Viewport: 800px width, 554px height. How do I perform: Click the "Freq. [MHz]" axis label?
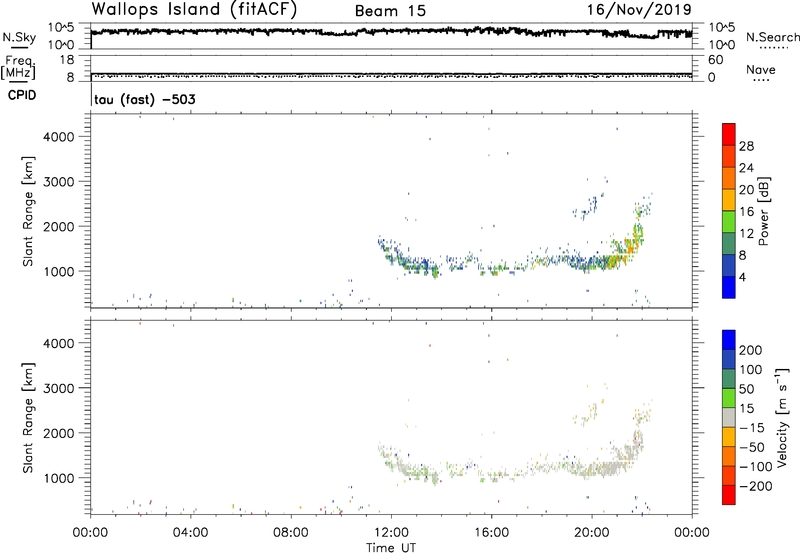[x=18, y=68]
